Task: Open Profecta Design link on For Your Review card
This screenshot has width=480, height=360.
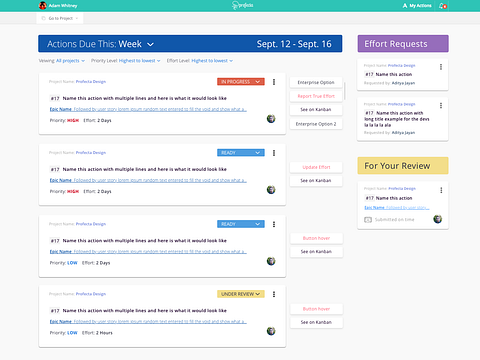Action: [x=402, y=188]
